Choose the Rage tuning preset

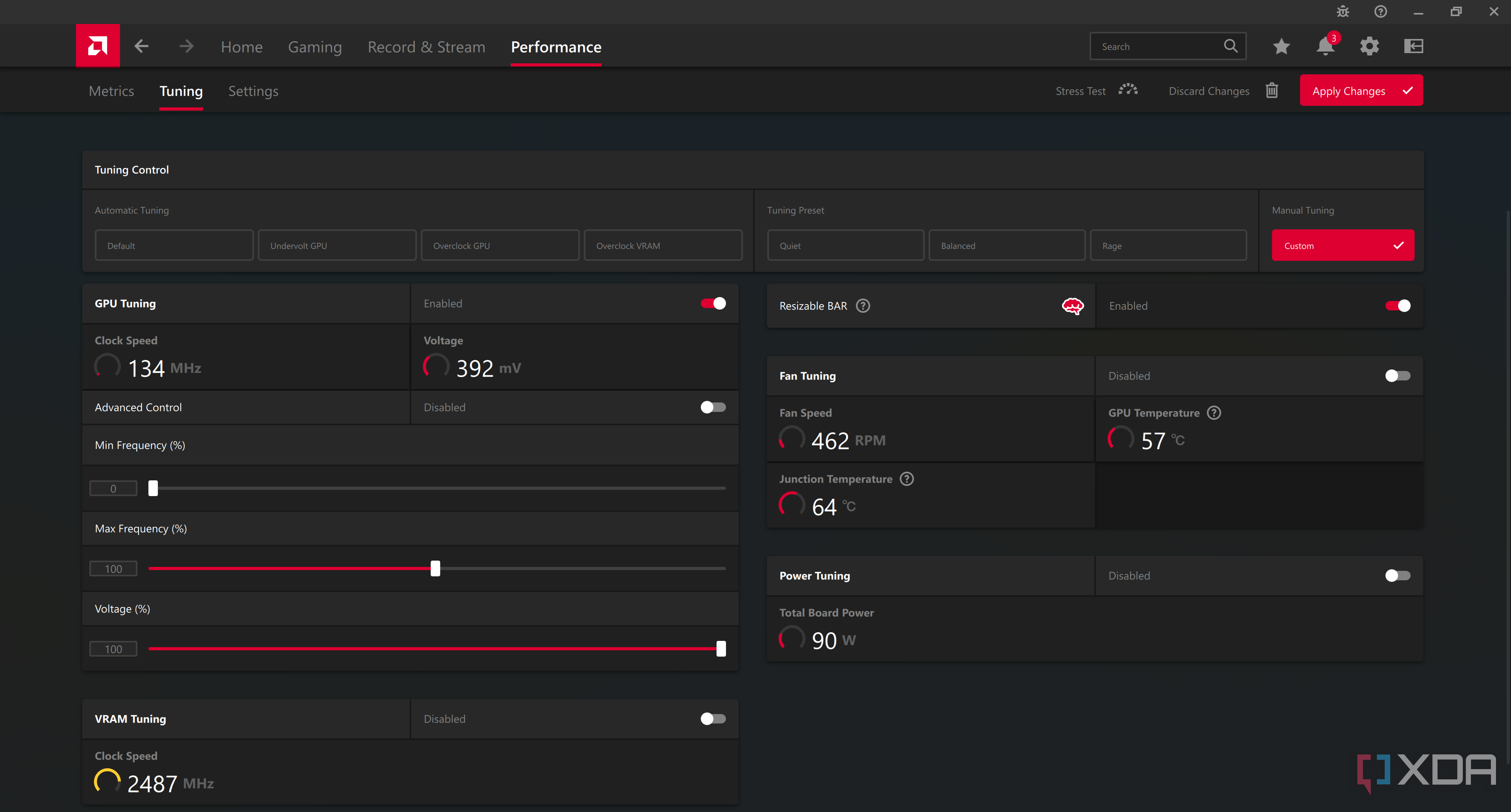tap(1168, 245)
